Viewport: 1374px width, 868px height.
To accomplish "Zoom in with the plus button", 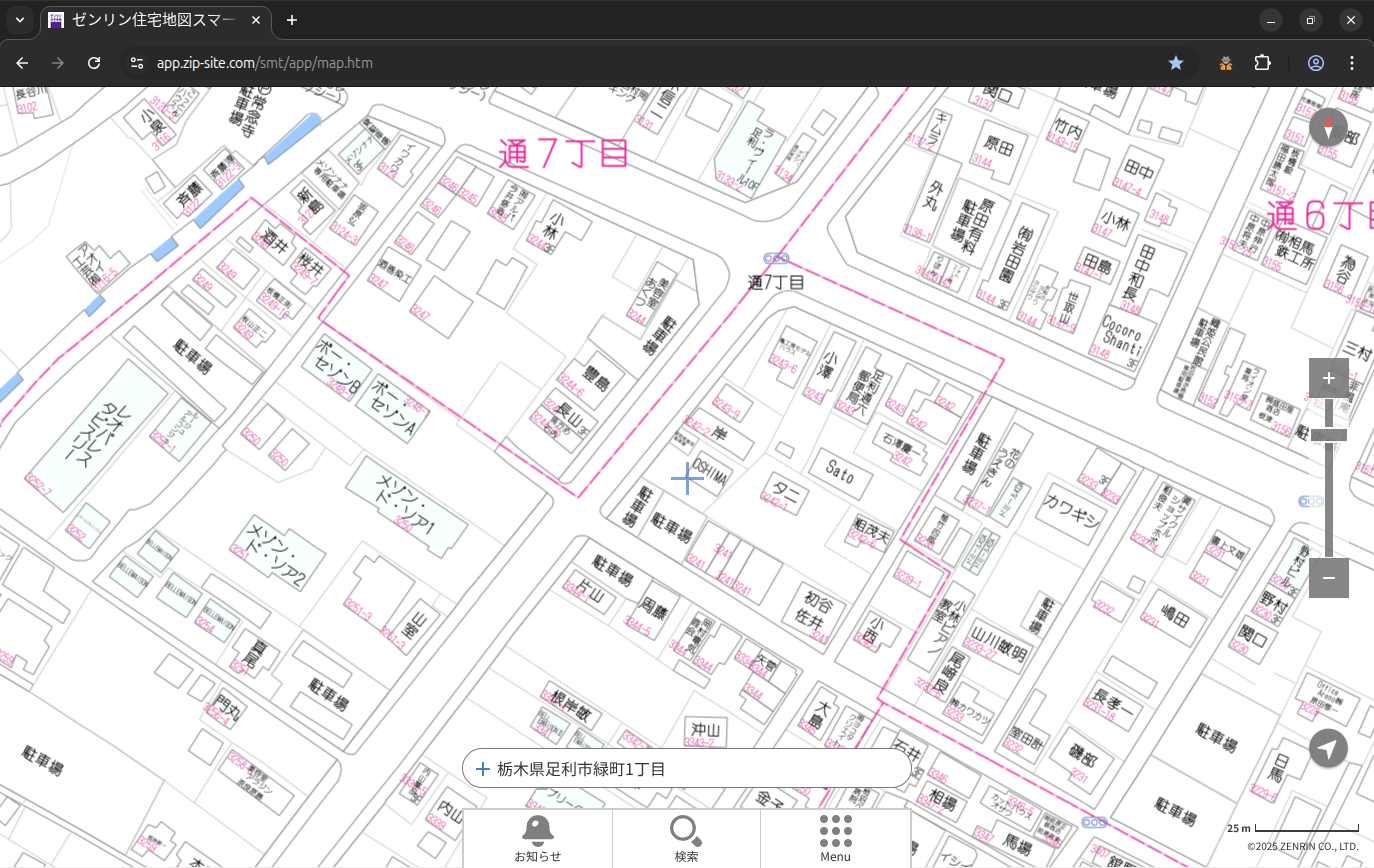I will (x=1328, y=378).
